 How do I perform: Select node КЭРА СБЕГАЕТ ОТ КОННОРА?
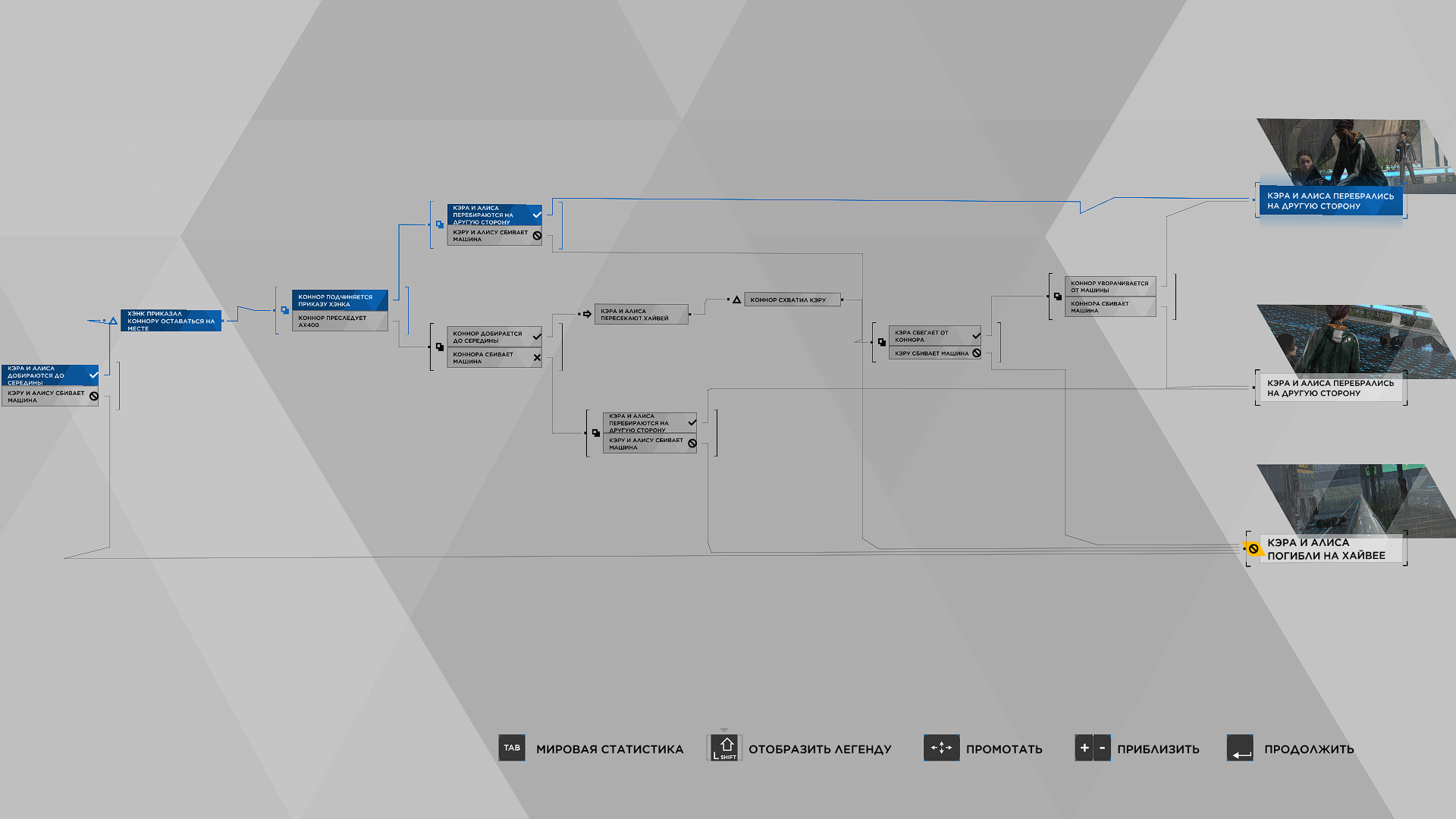pyautogui.click(x=935, y=336)
